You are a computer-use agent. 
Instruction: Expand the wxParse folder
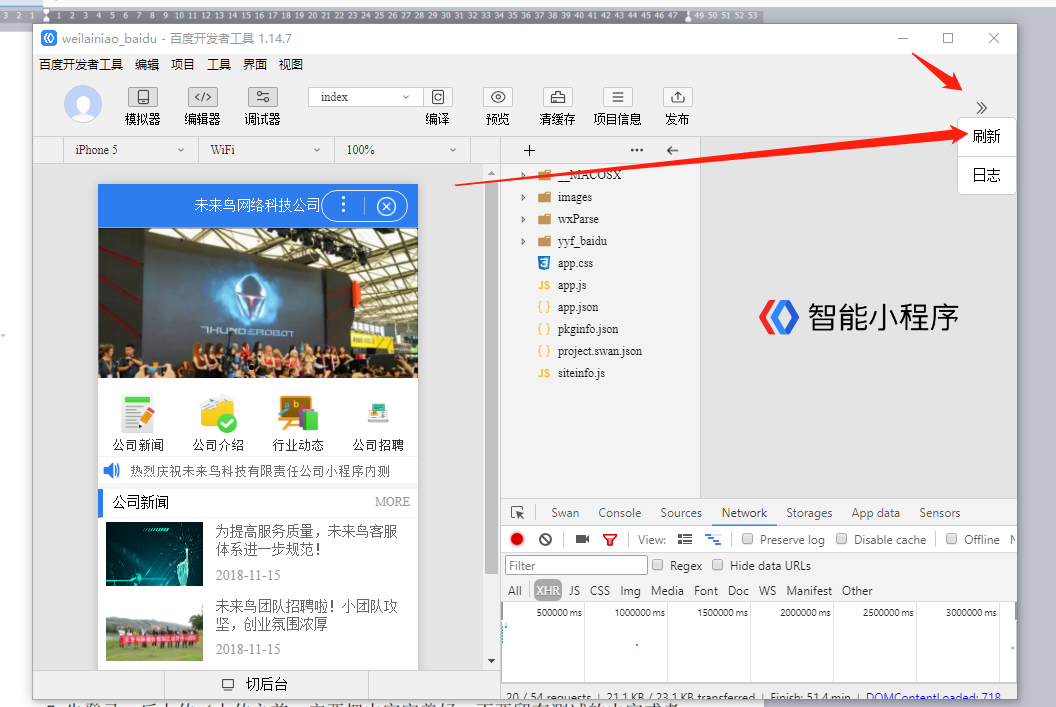pyautogui.click(x=523, y=219)
